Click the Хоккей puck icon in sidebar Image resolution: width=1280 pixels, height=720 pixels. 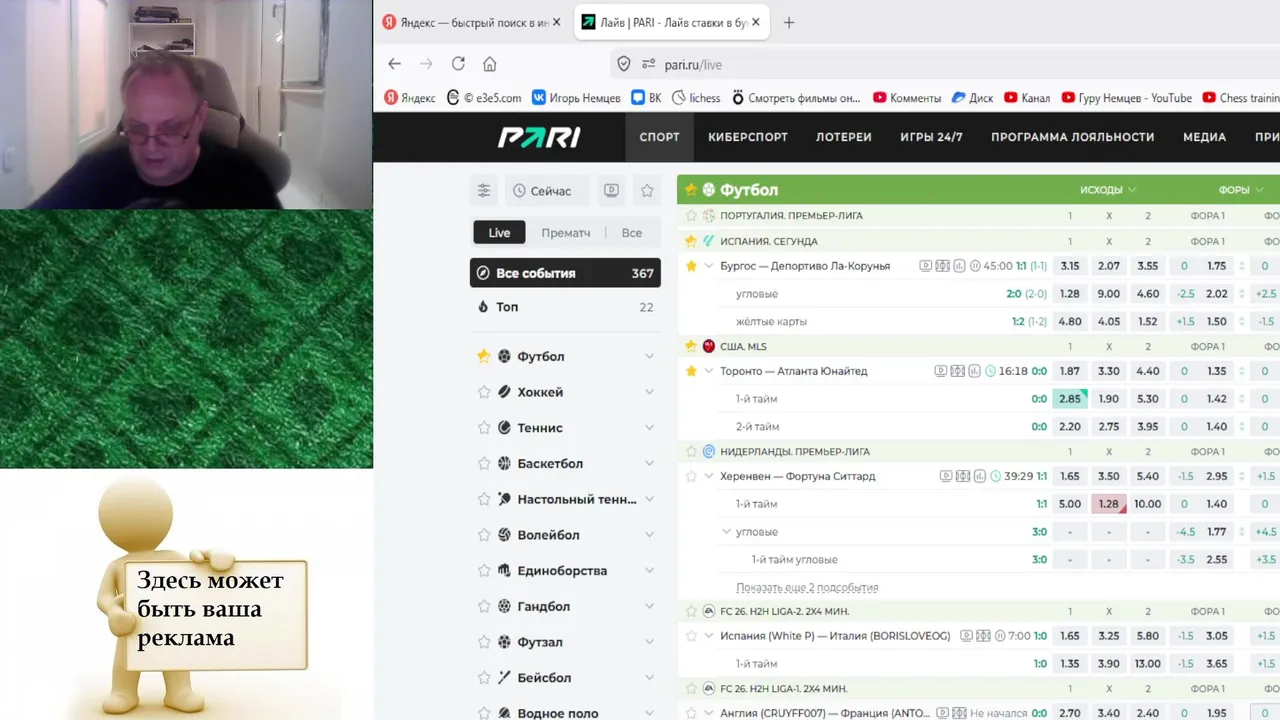pos(504,392)
